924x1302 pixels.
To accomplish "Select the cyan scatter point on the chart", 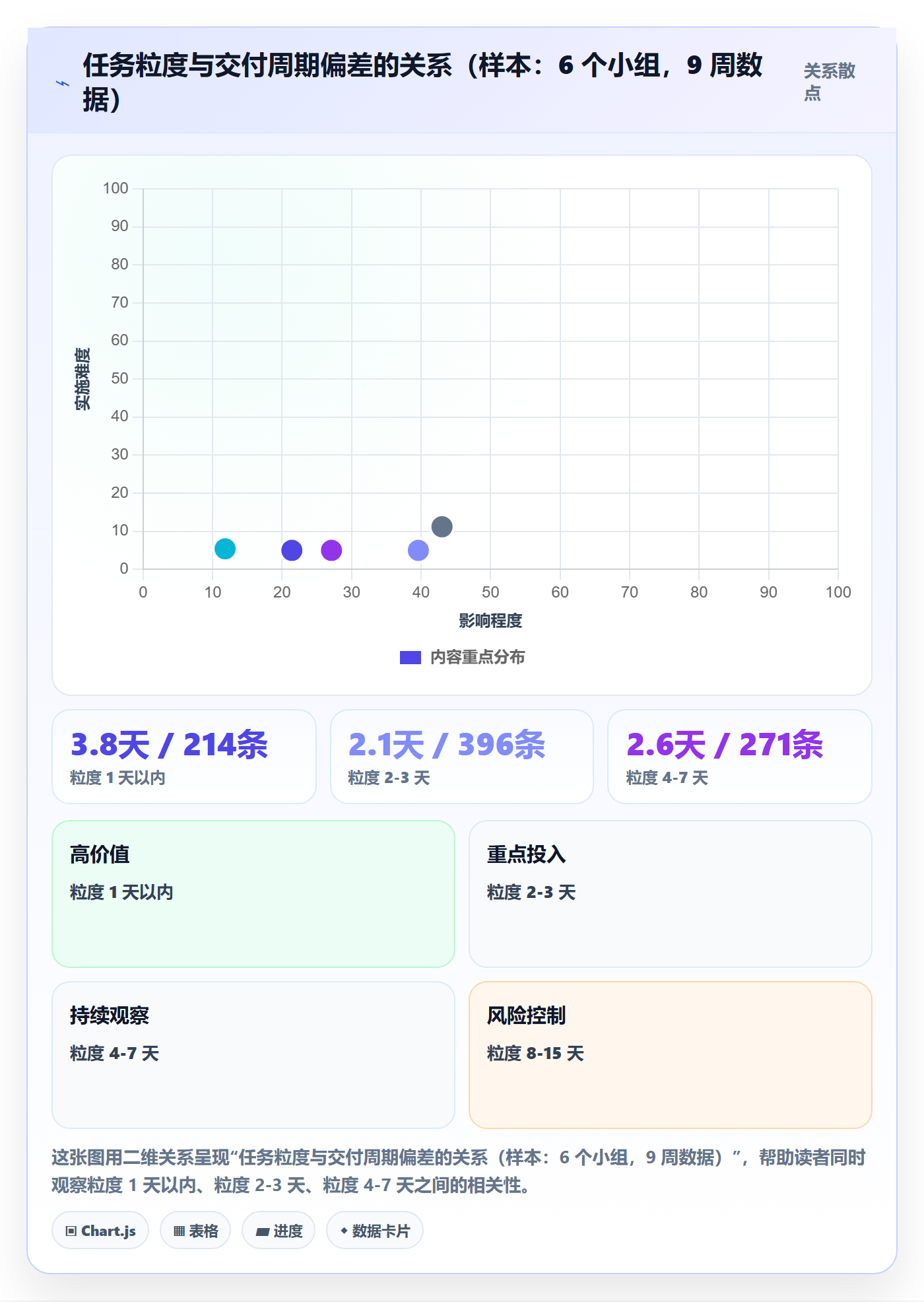I will tap(225, 549).
